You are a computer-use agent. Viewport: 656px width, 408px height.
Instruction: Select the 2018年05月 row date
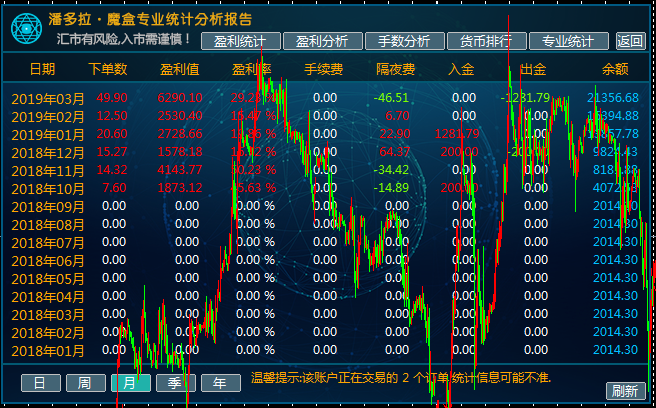[48, 279]
